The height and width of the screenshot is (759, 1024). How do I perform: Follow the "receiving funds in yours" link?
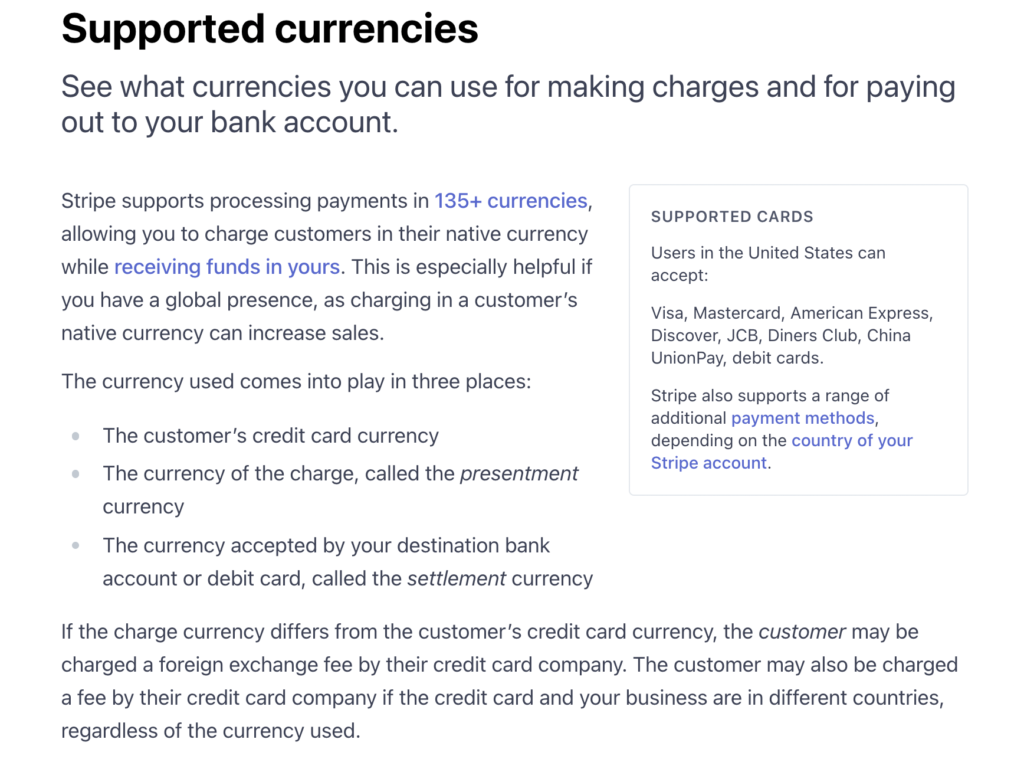click(x=227, y=267)
